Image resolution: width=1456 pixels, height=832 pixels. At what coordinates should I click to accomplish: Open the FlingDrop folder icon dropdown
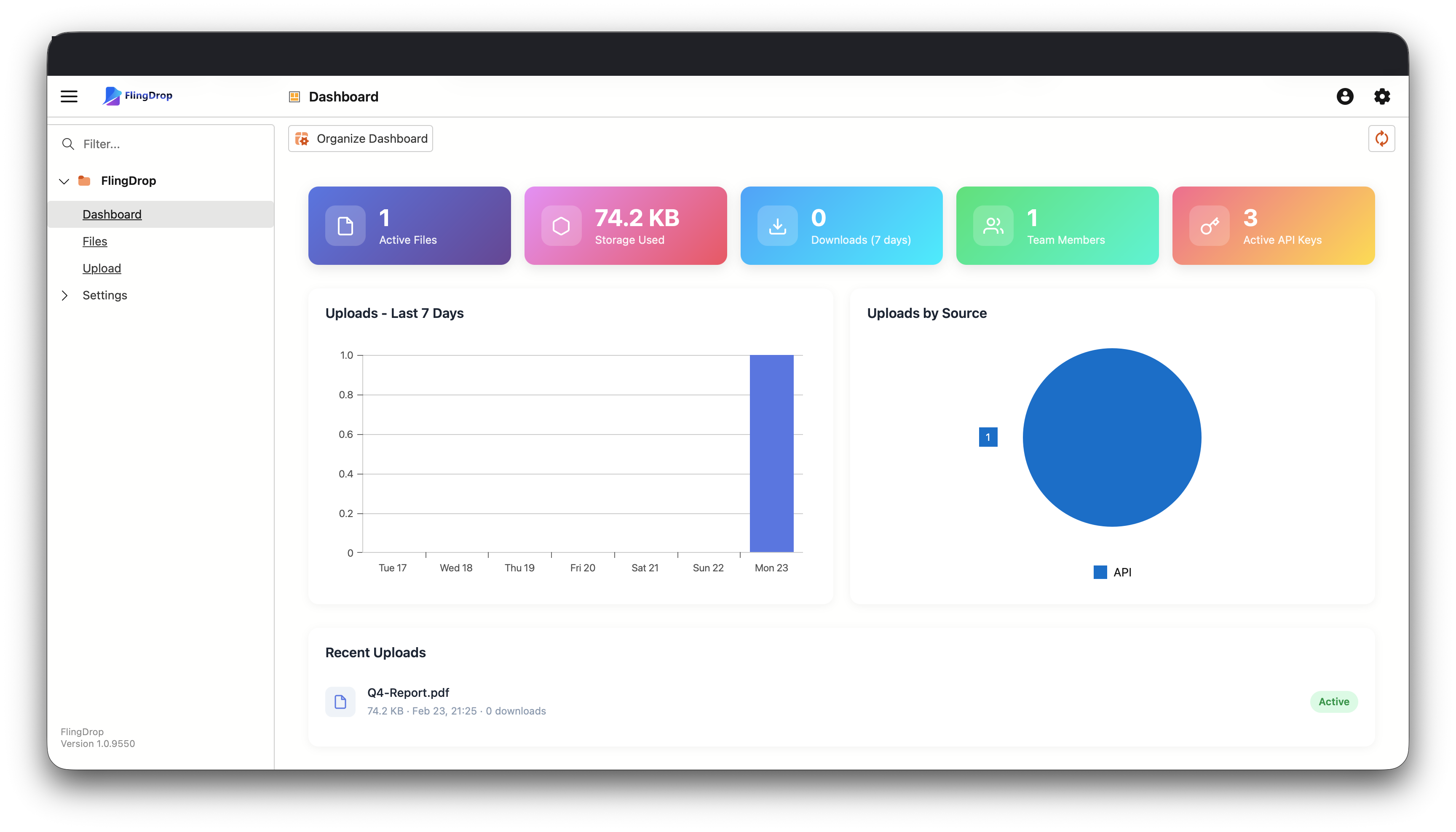tap(84, 181)
